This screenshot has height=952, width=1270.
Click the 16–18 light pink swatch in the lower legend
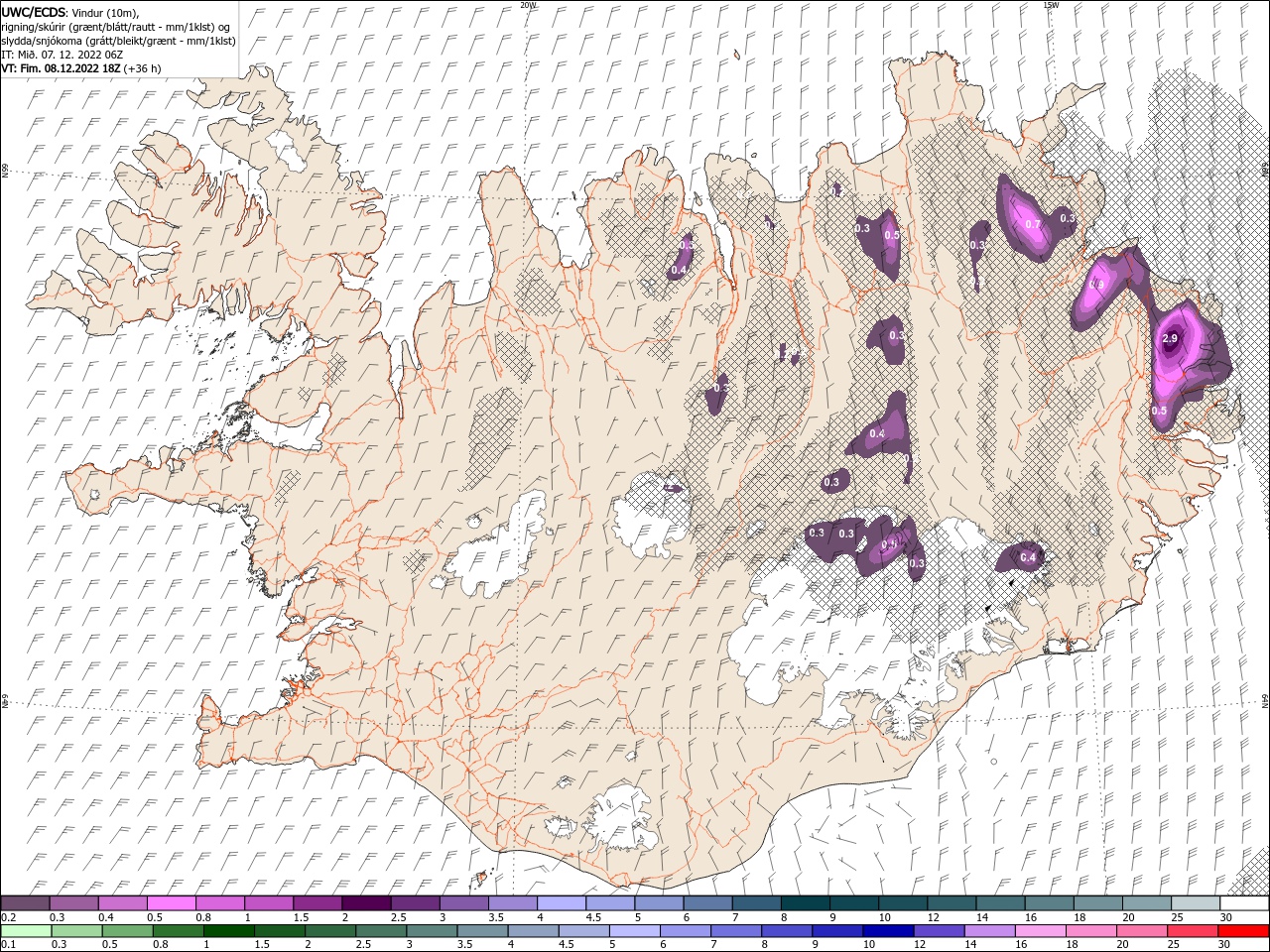click(1040, 931)
